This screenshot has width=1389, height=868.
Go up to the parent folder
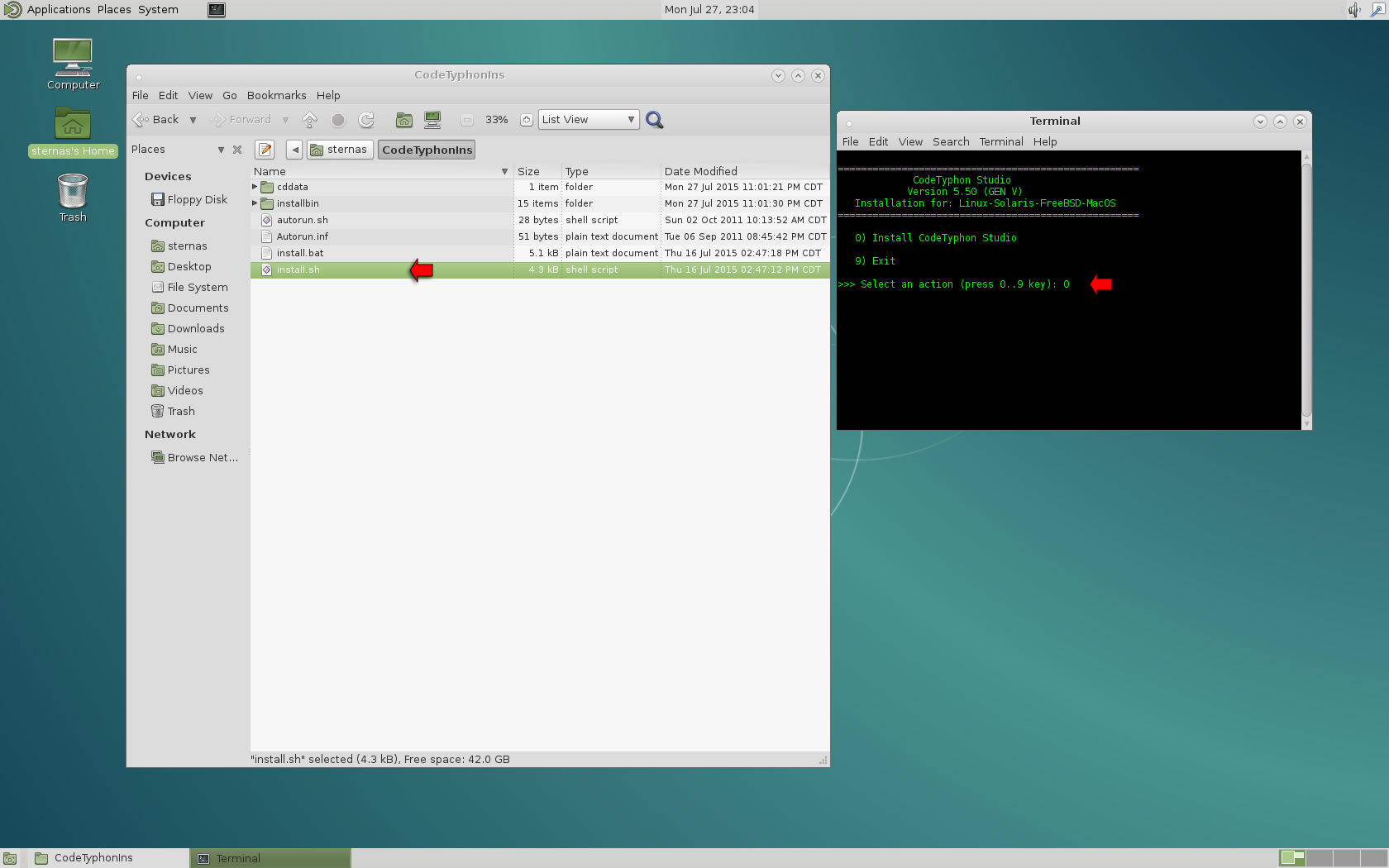[x=309, y=120]
